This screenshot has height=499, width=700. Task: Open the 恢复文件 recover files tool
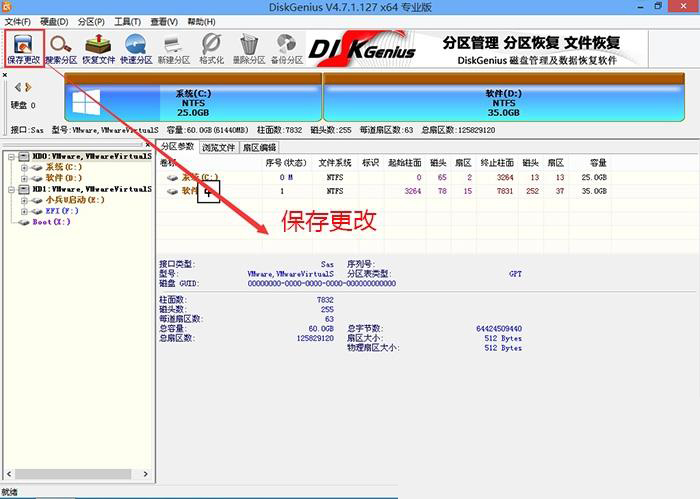pyautogui.click(x=98, y=47)
